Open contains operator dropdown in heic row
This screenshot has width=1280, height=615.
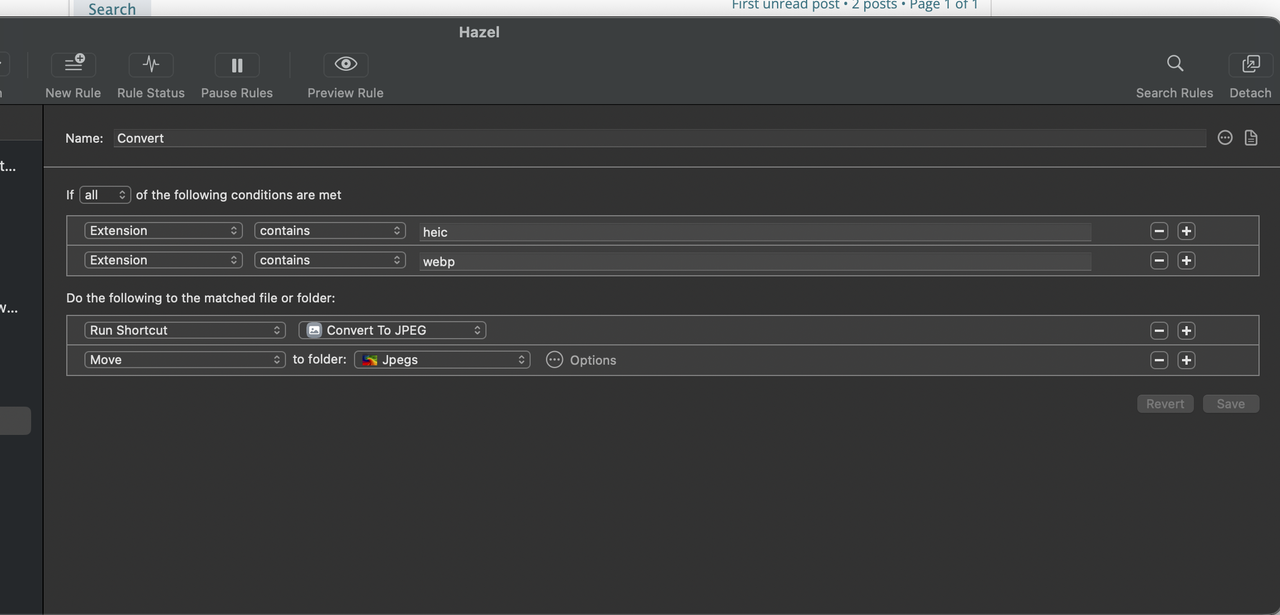[330, 231]
